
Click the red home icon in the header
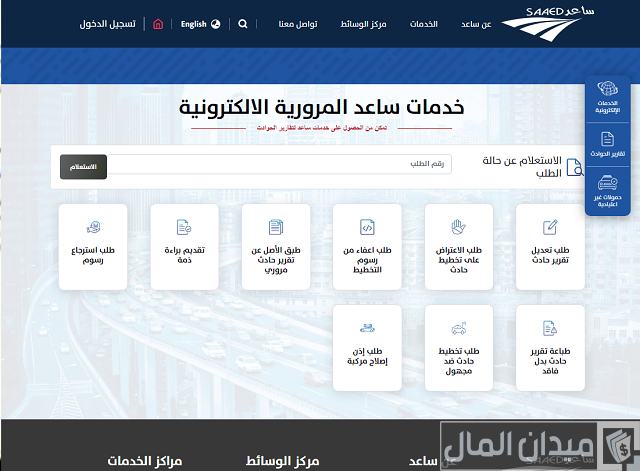pos(157,23)
